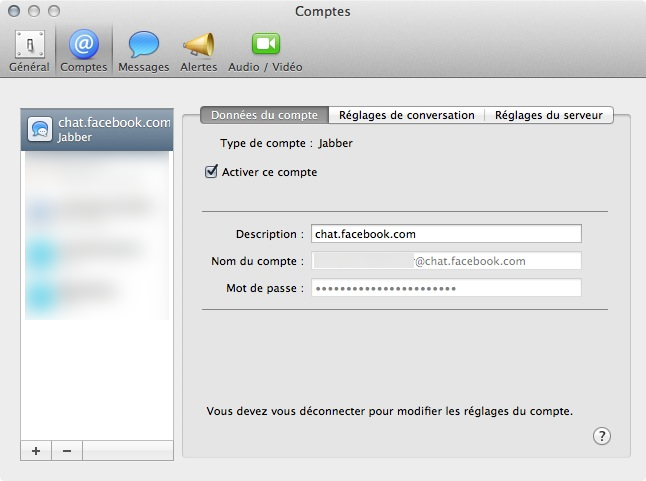The image size is (646, 481).
Task: Switch to Réglages du serveur tab
Action: 549,115
